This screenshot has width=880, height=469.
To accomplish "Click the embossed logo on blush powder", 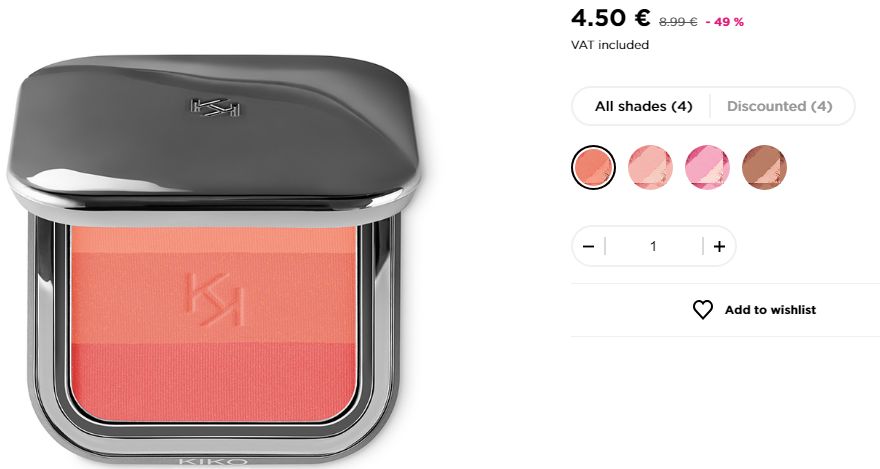I will 215,300.
